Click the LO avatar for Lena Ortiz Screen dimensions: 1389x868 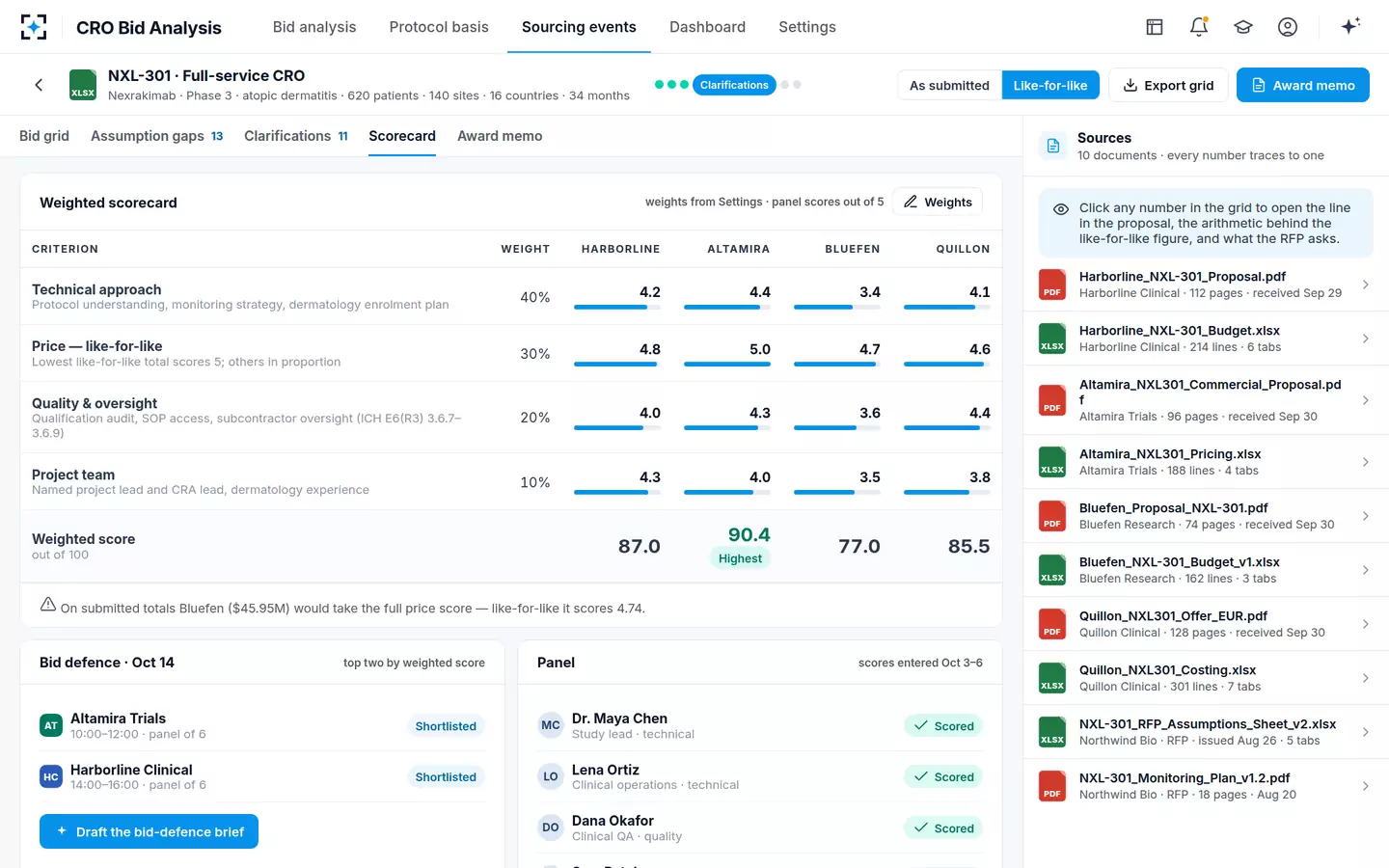[551, 776]
